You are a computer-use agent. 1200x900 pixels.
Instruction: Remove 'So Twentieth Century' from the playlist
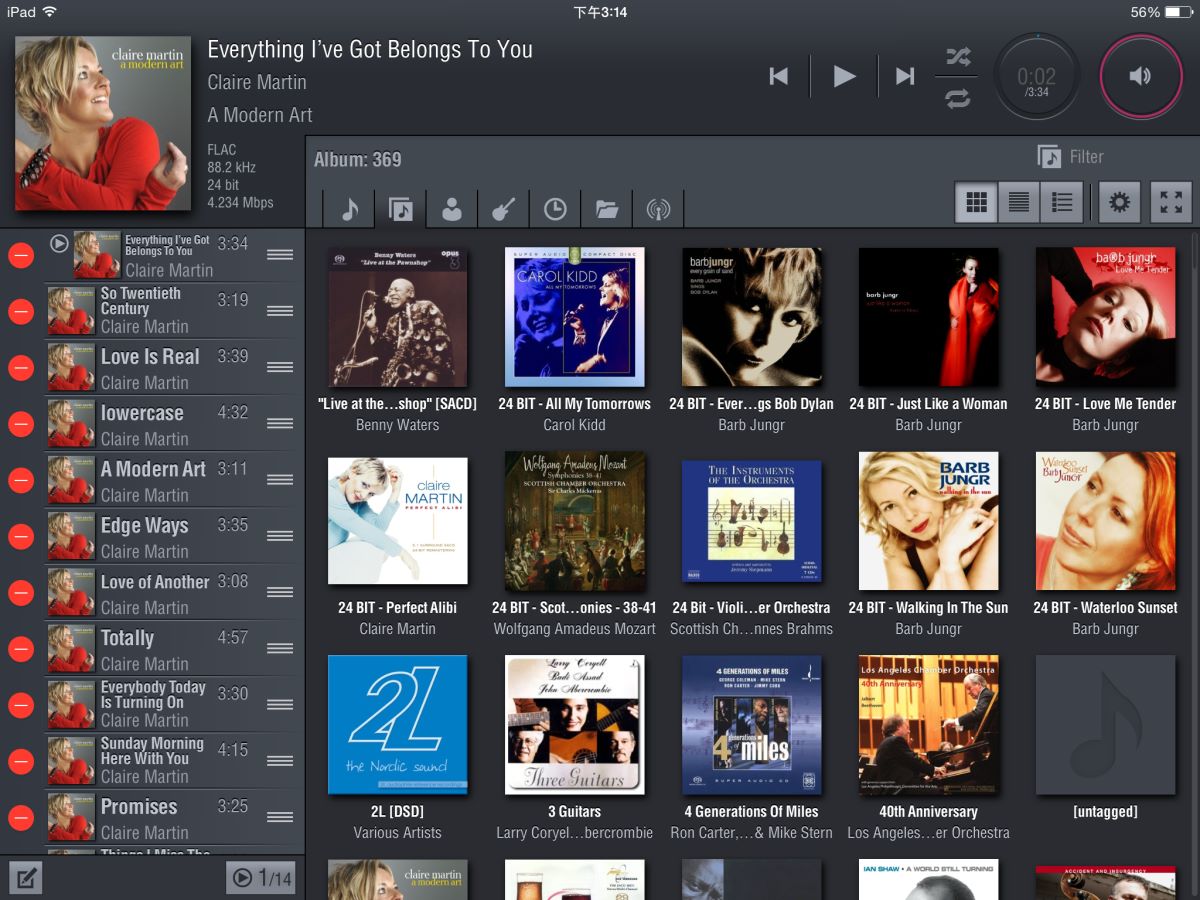tap(20, 312)
